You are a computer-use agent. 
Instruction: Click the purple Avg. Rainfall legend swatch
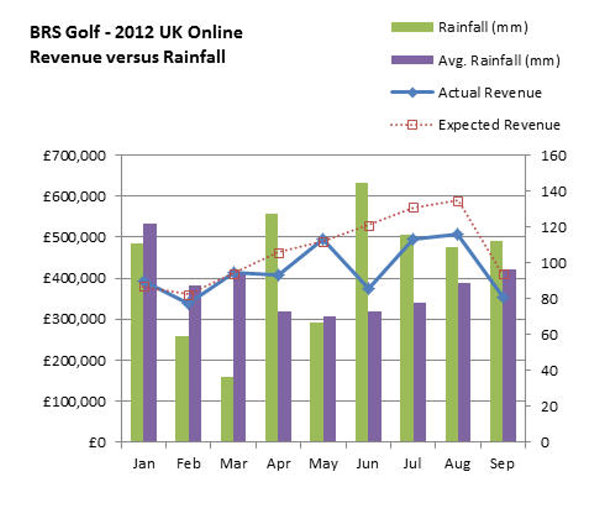[x=410, y=59]
